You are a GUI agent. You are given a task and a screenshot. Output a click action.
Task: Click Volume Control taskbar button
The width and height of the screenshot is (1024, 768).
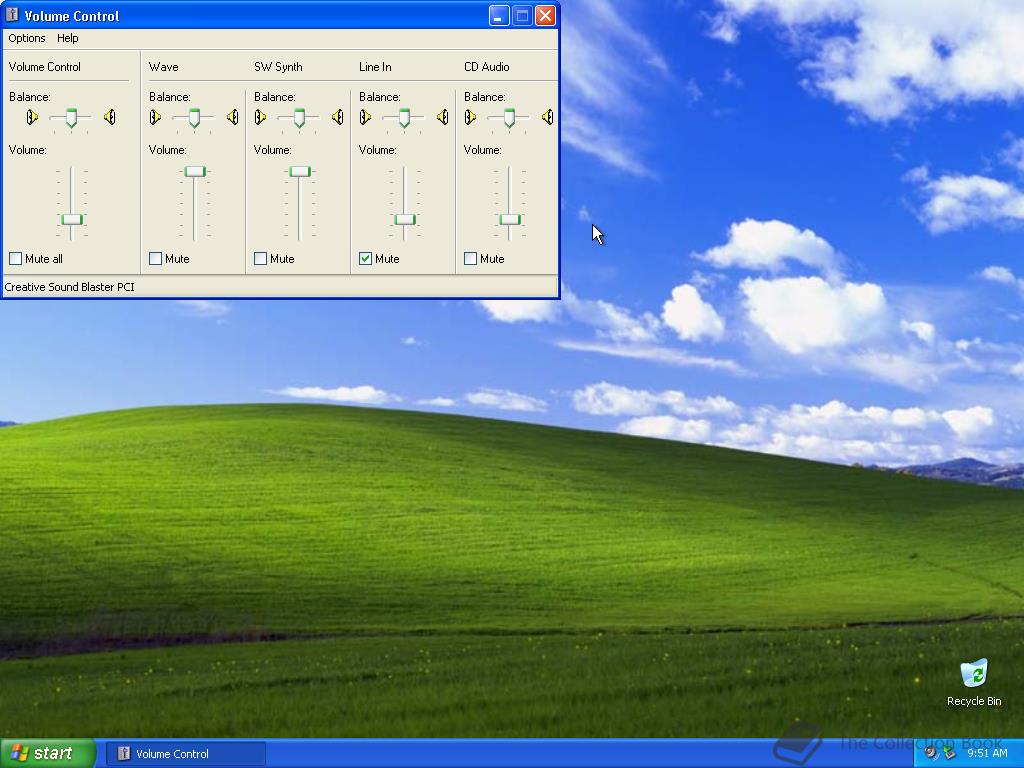(x=186, y=754)
